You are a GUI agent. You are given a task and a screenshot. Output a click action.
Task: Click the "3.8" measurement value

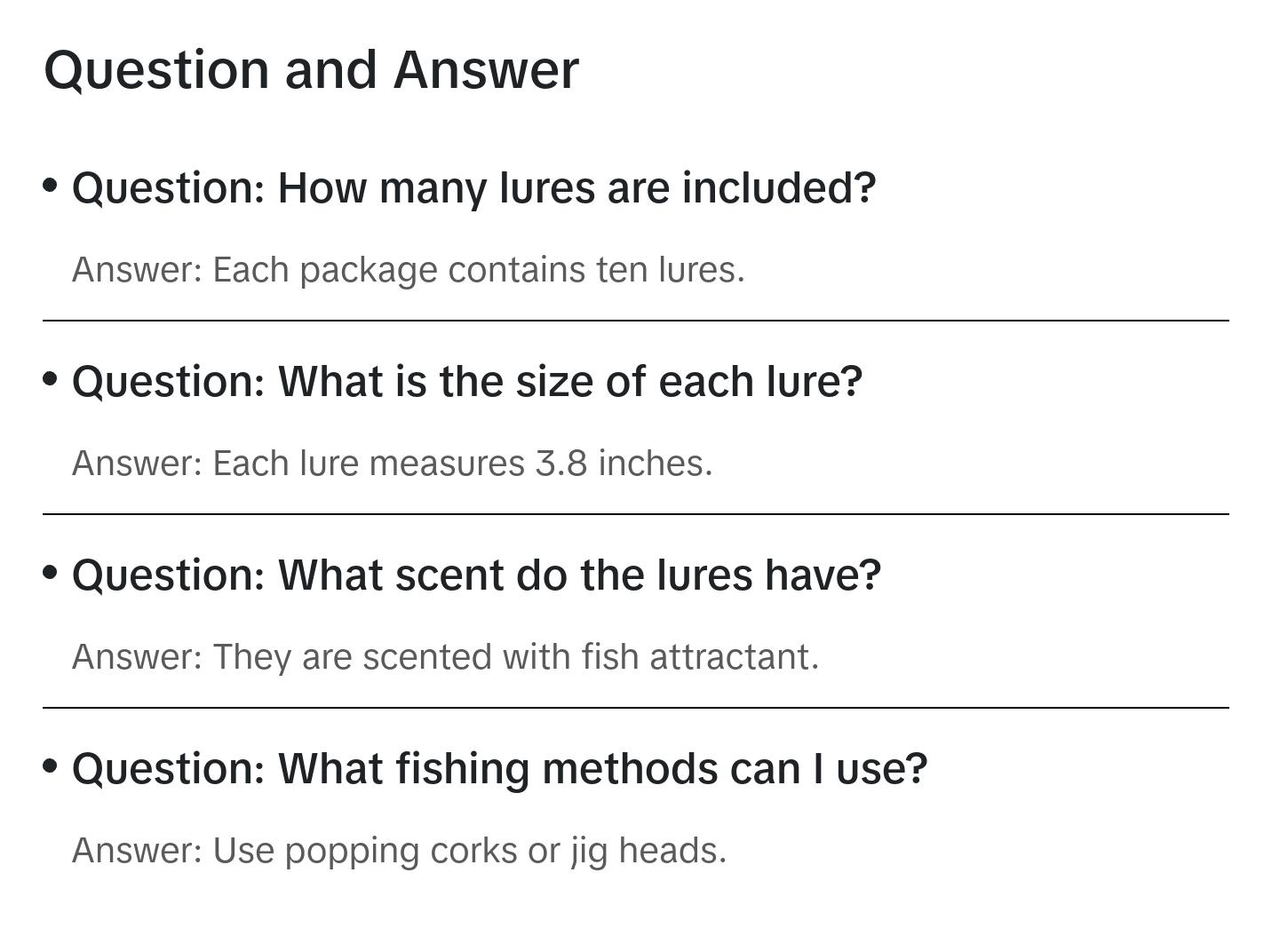point(560,464)
